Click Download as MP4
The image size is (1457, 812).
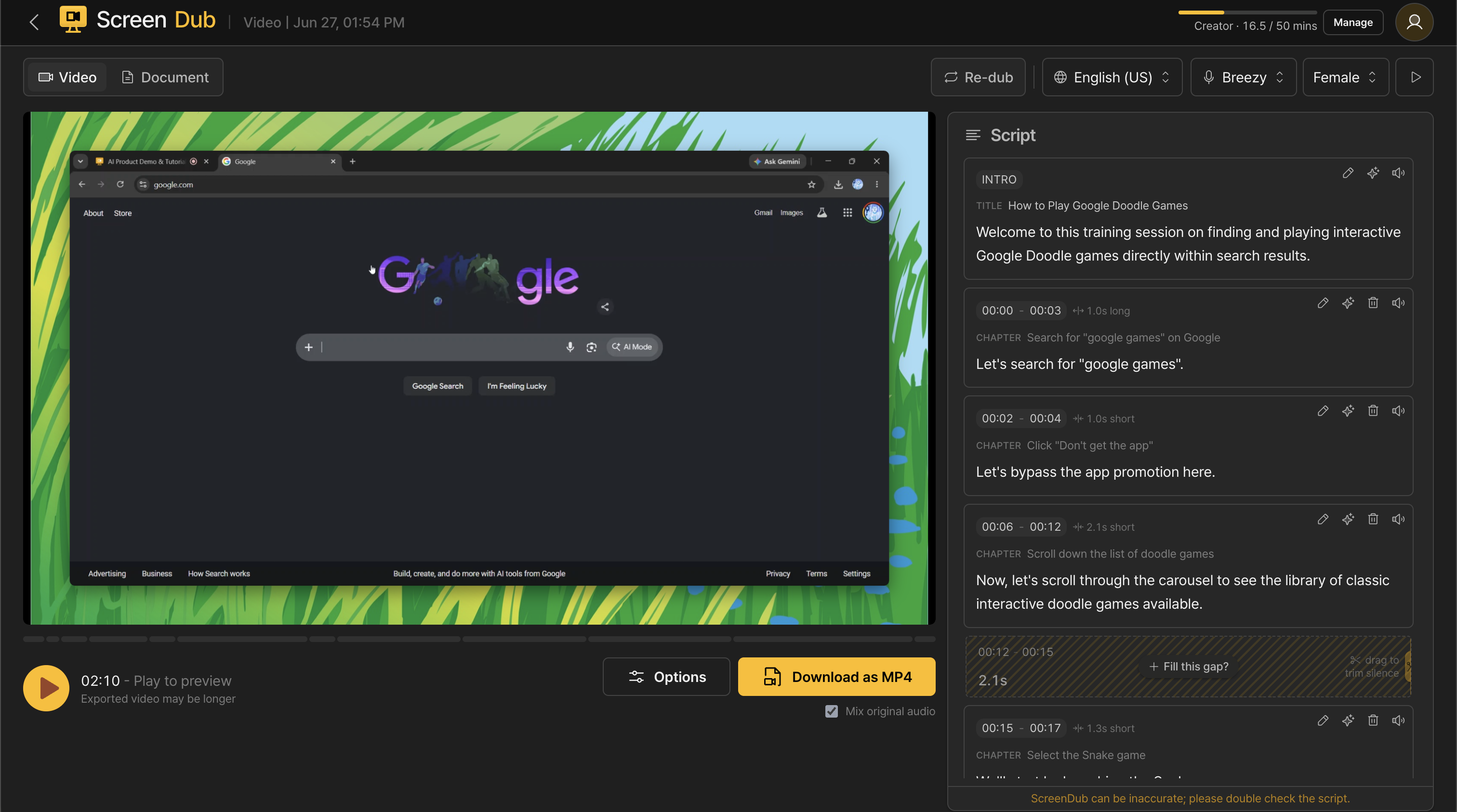point(836,677)
